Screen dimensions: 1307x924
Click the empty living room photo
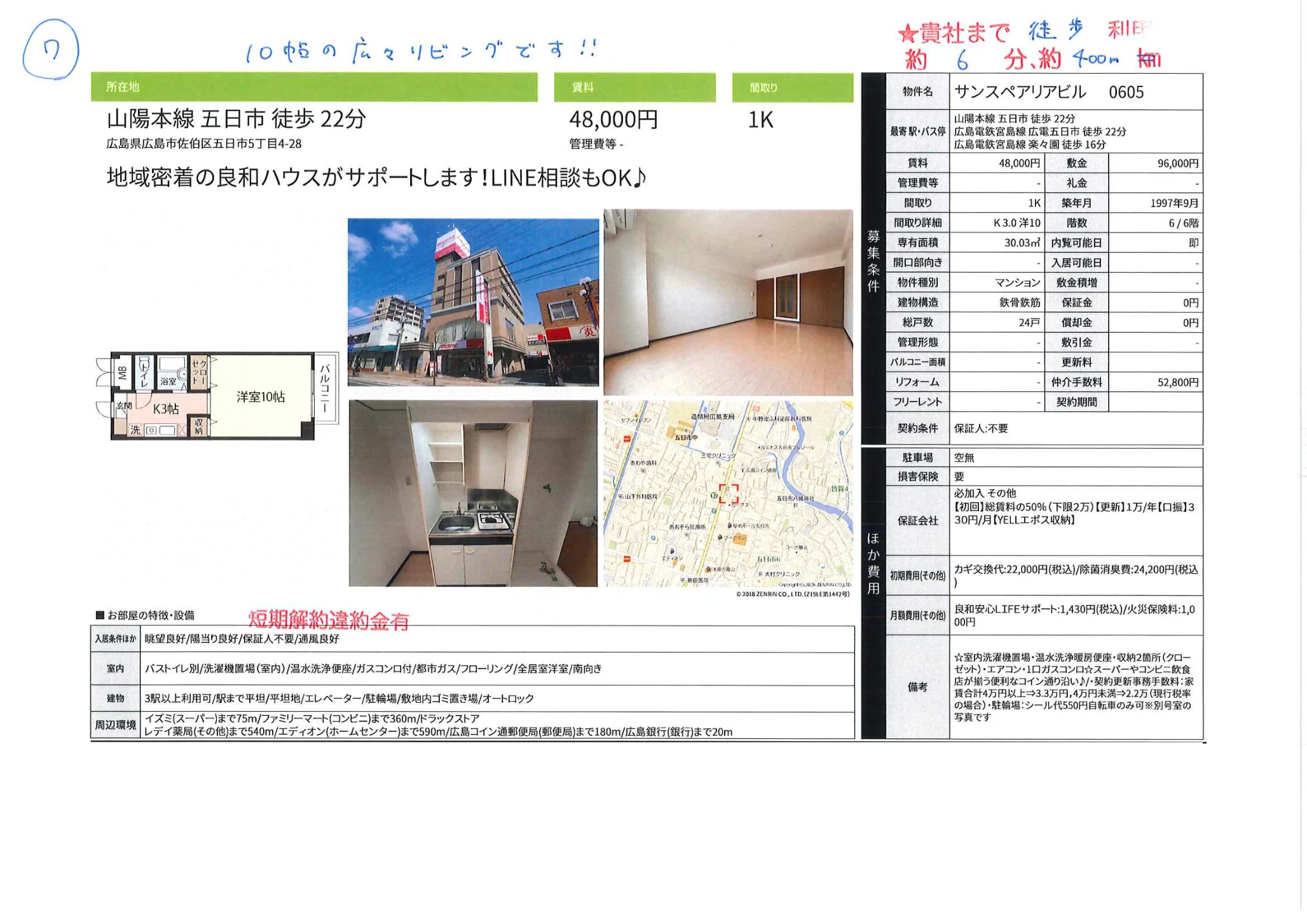coord(728,302)
